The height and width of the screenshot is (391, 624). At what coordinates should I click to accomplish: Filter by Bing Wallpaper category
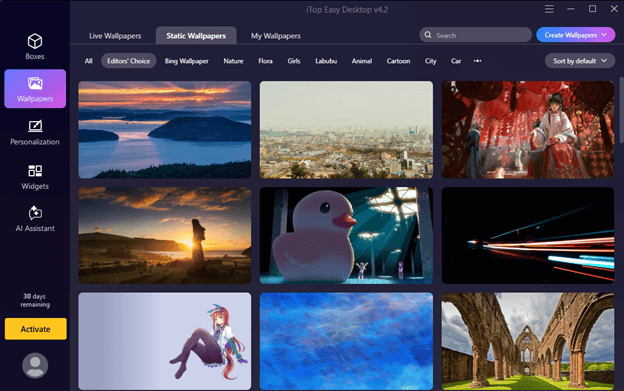pyautogui.click(x=187, y=61)
